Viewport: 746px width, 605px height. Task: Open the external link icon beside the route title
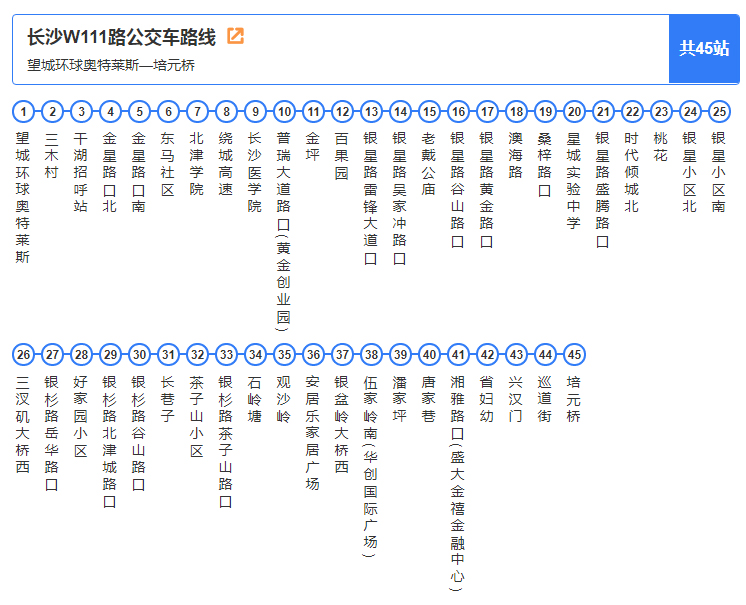point(235,37)
